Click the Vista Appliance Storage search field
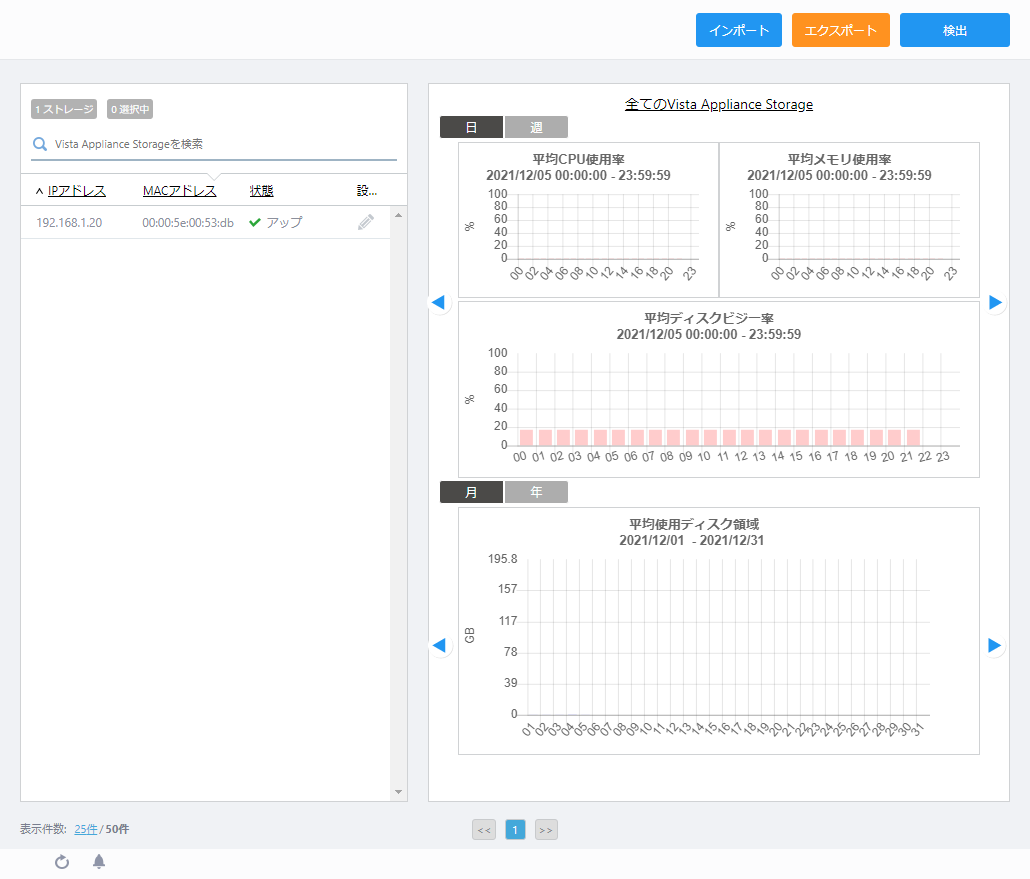 point(220,144)
